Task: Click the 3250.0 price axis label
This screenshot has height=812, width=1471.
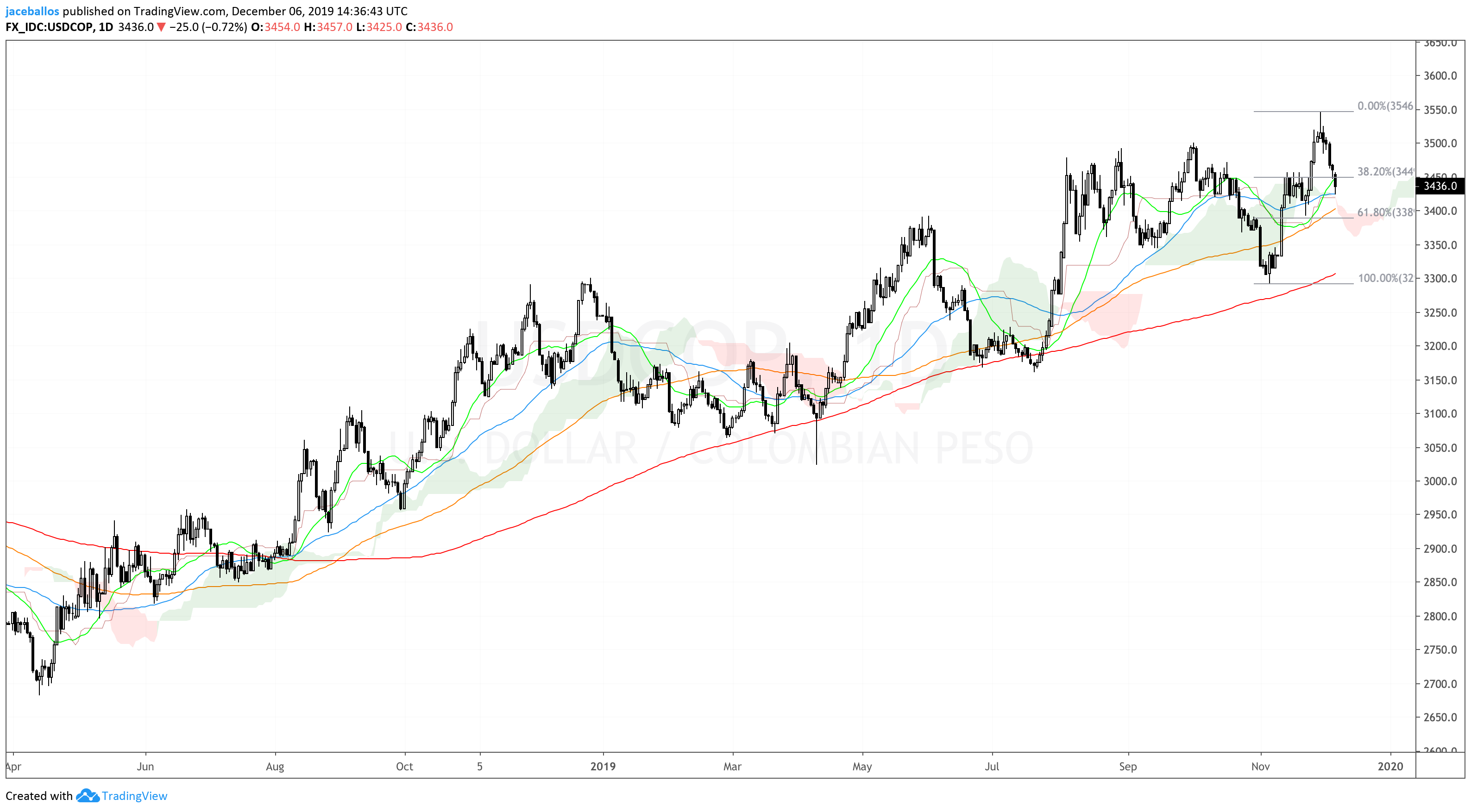Action: click(1440, 312)
